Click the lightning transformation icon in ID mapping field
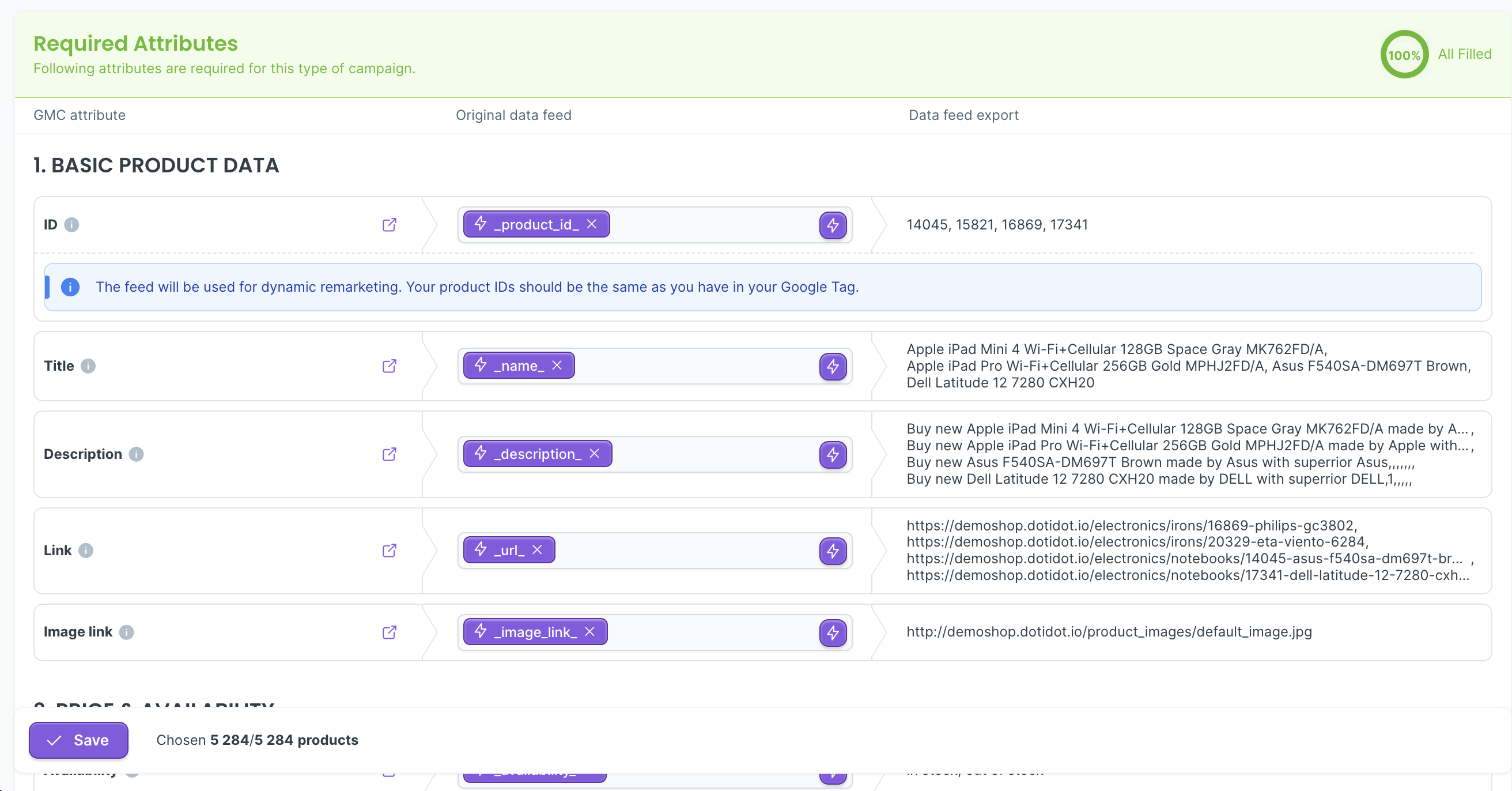Viewport: 1512px width, 791px height. tap(833, 225)
